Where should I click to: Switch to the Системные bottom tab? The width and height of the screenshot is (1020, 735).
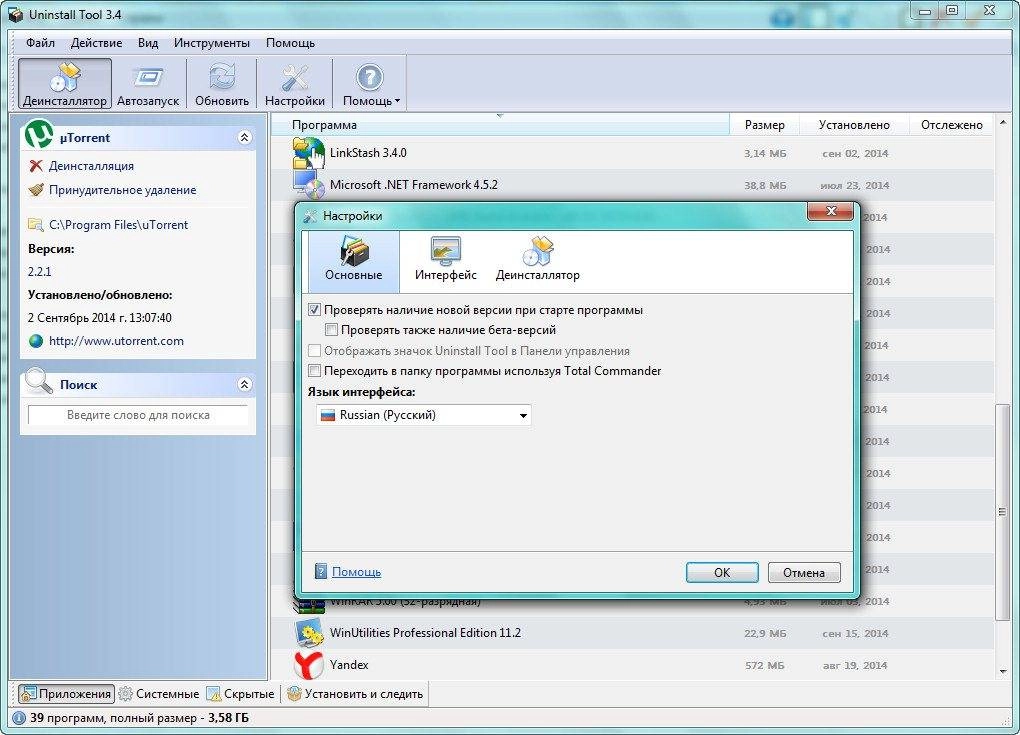click(160, 694)
